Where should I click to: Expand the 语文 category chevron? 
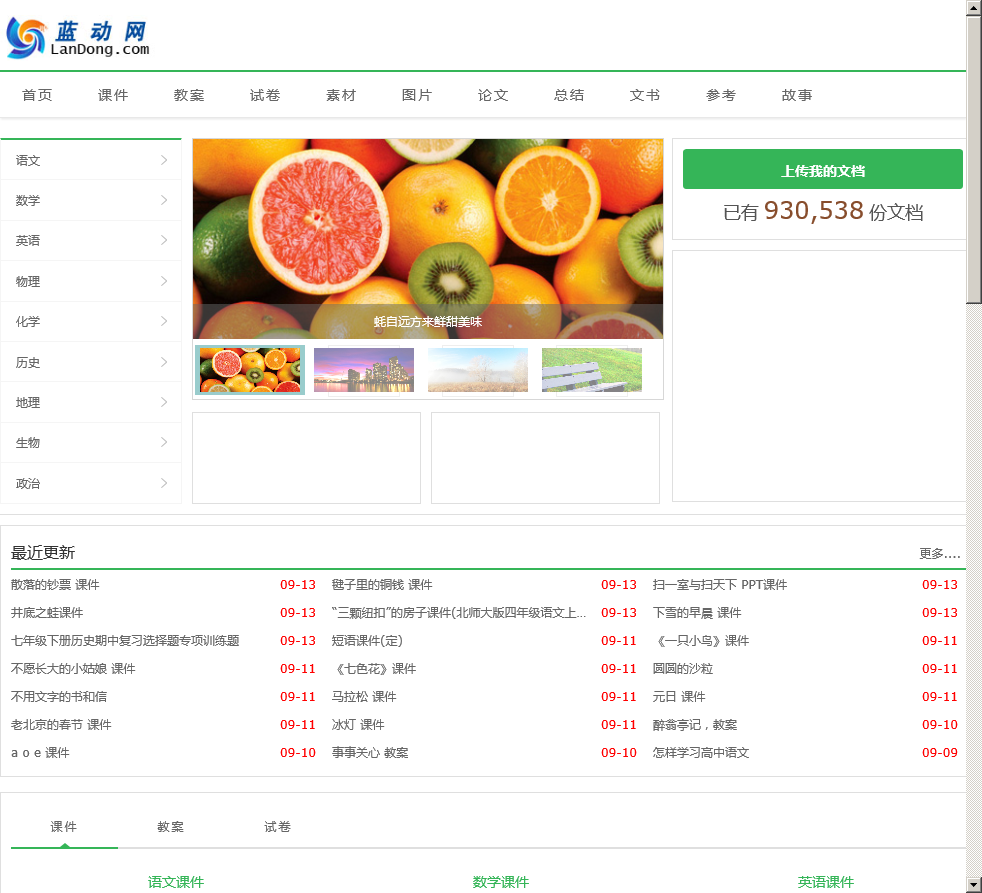163,160
